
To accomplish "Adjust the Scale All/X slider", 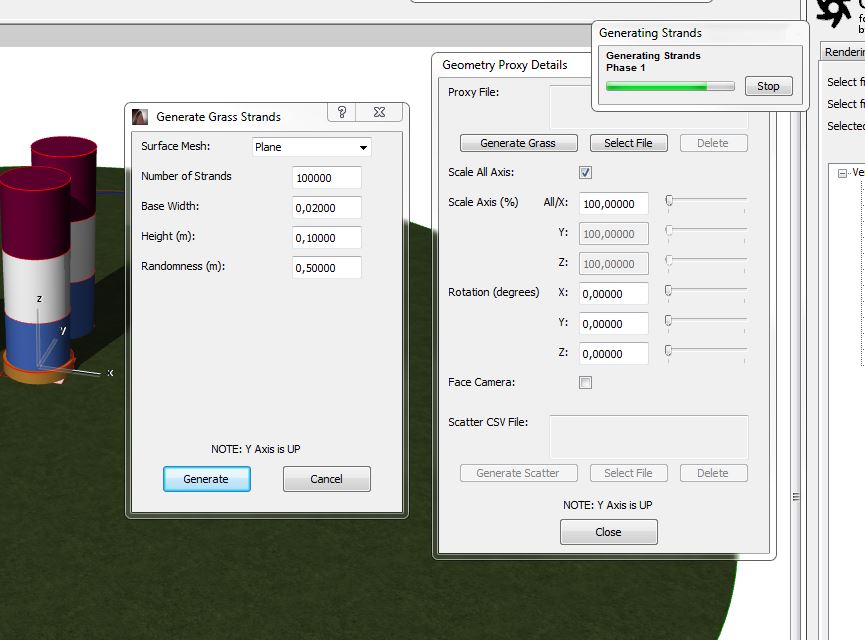I will (x=669, y=200).
